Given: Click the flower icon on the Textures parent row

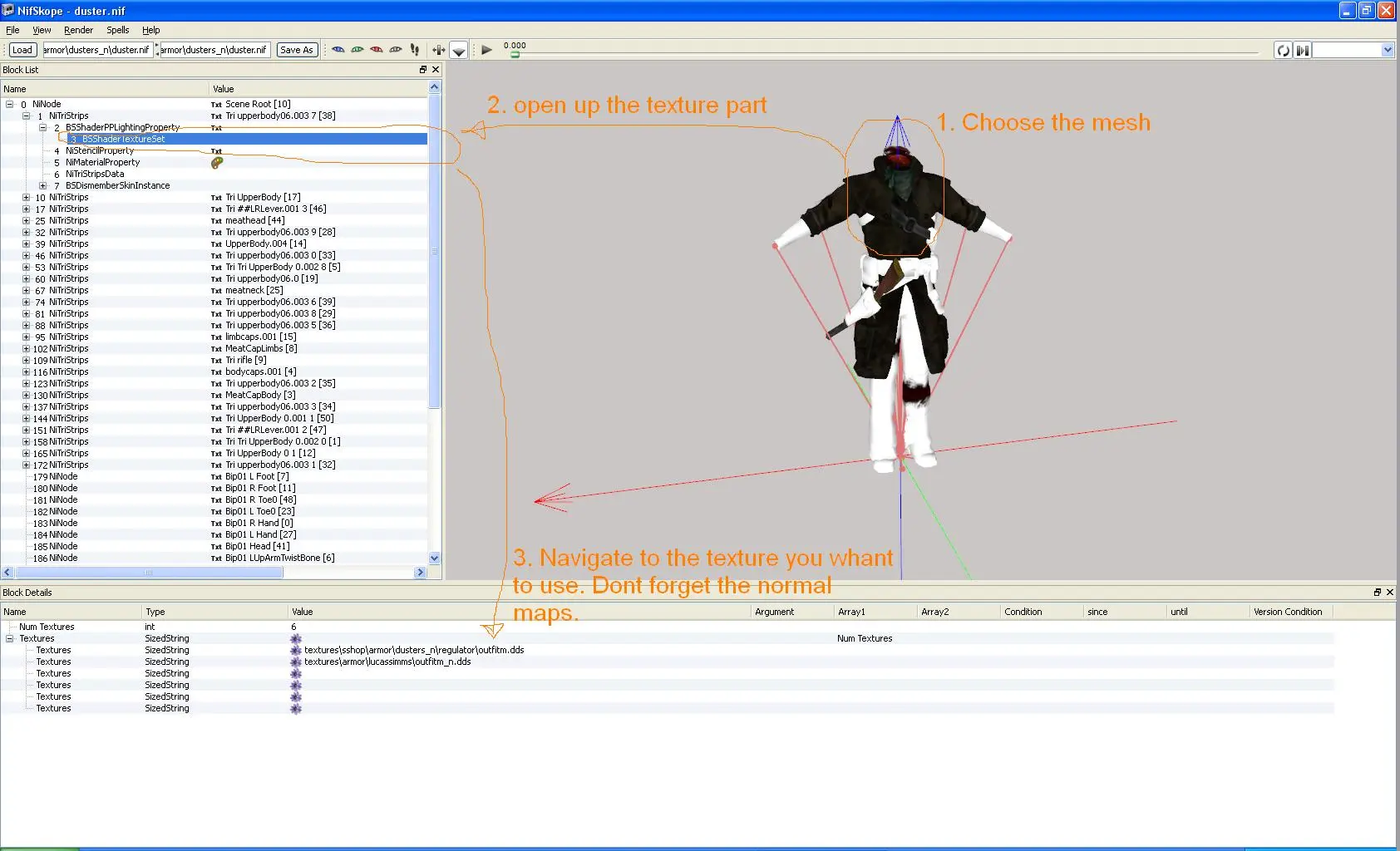Looking at the screenshot, I should (296, 638).
